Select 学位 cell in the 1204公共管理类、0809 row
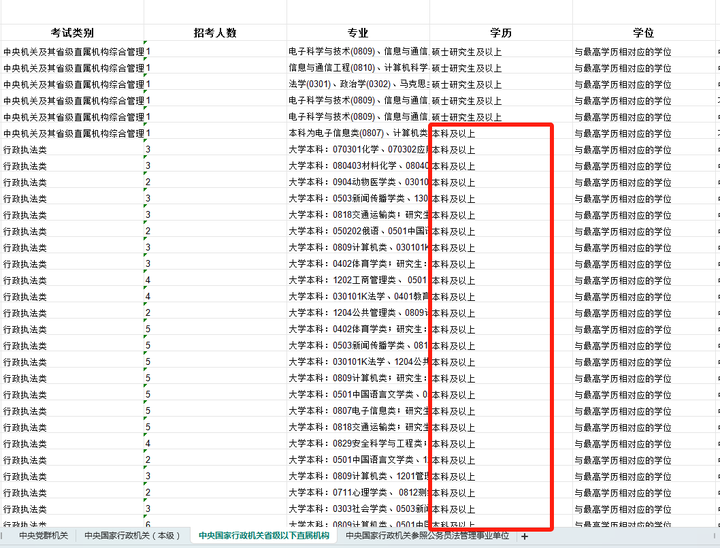This screenshot has height=548, width=720. point(643,313)
